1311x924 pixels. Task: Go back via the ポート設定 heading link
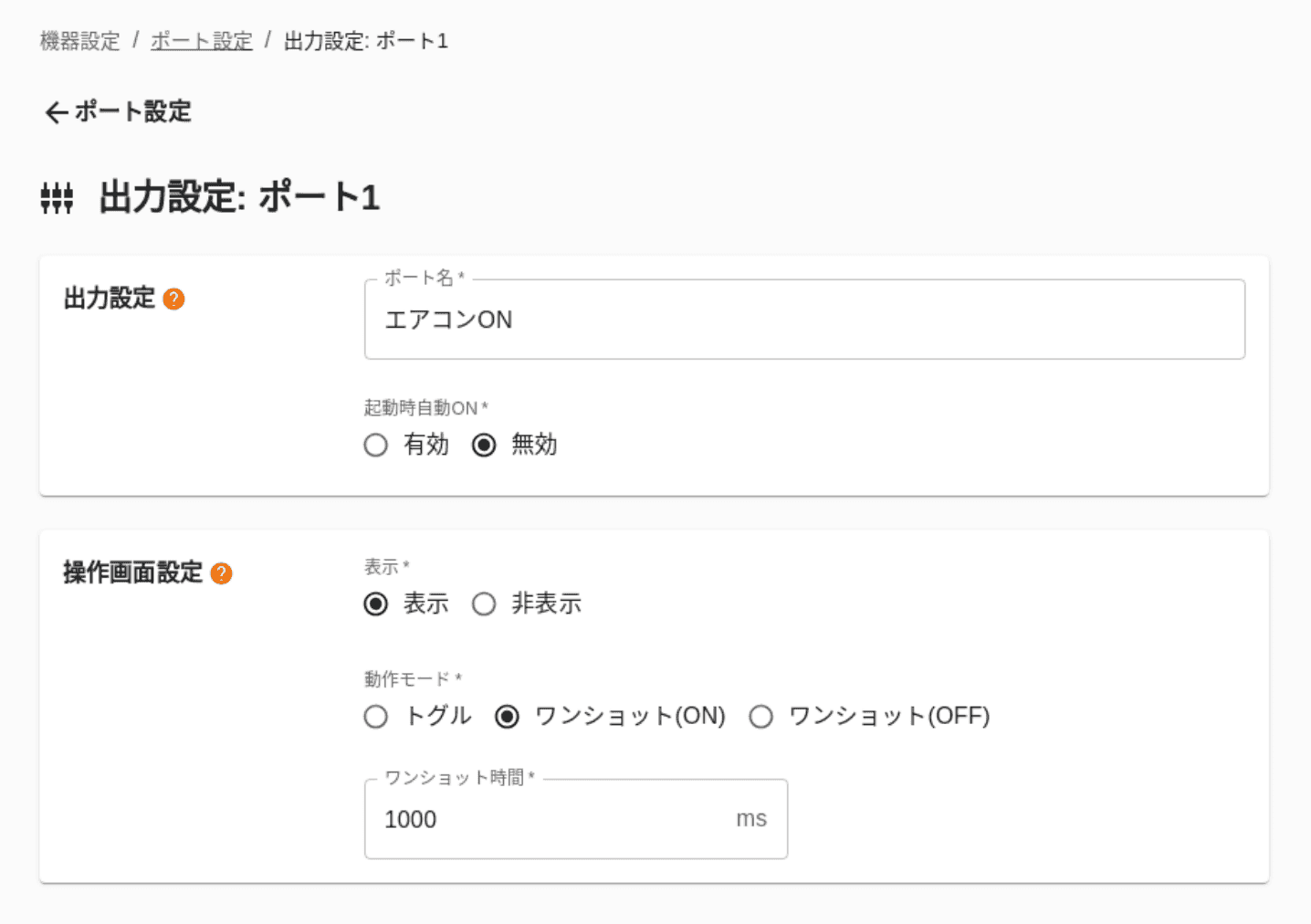(x=132, y=112)
